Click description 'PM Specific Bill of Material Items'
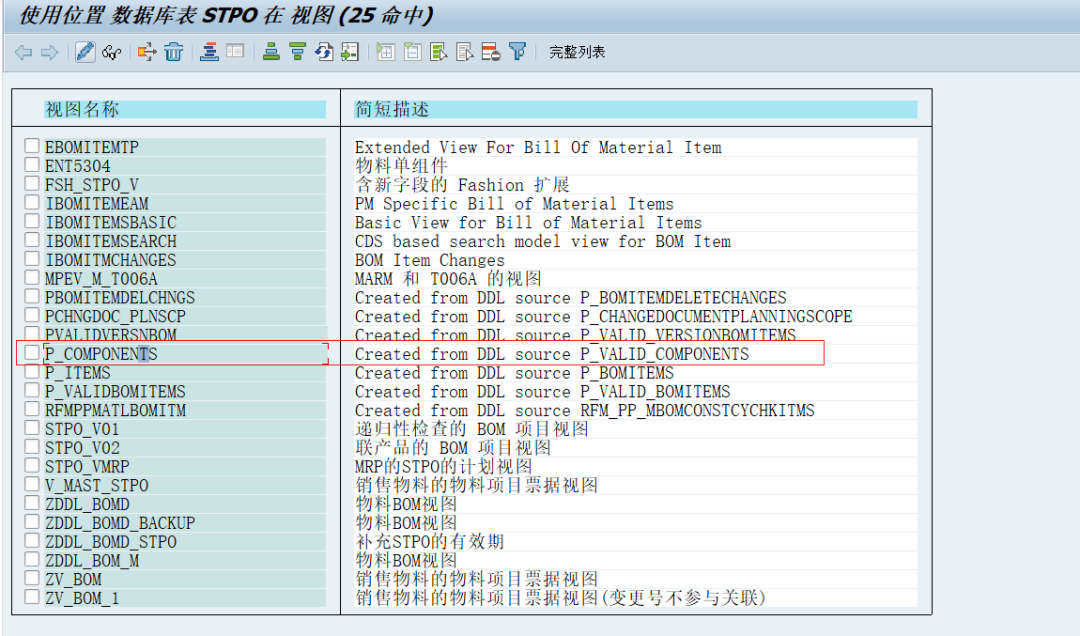 click(515, 204)
